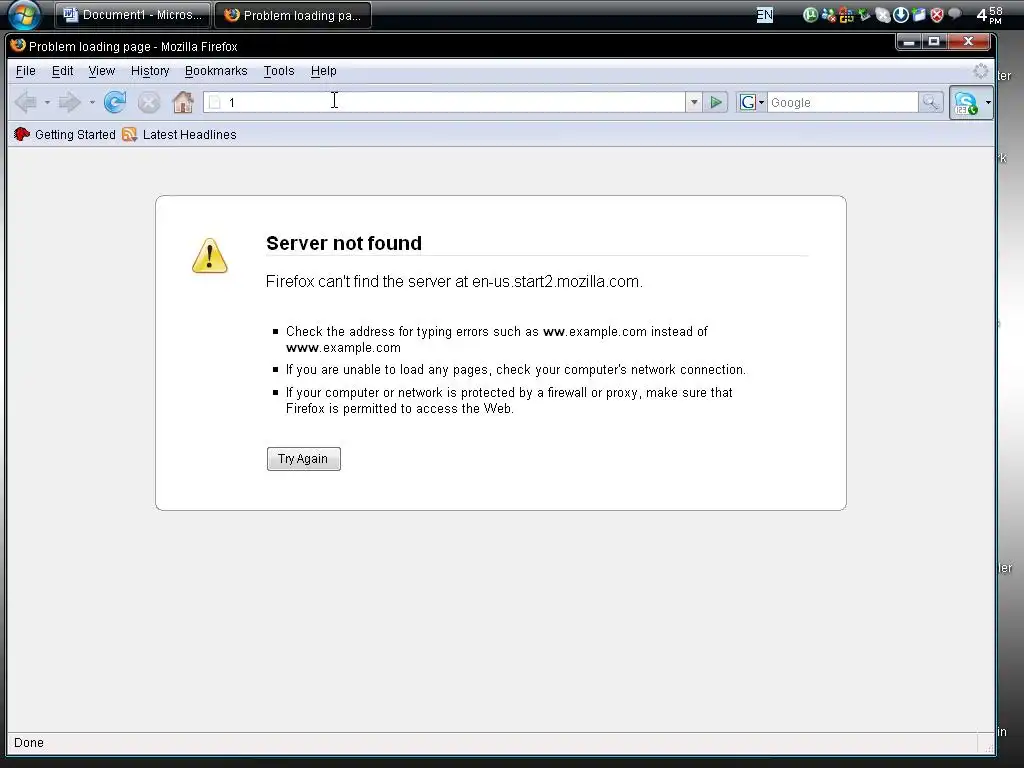Open the Getting Started bookmark
This screenshot has width=1024, height=768.
tap(65, 135)
